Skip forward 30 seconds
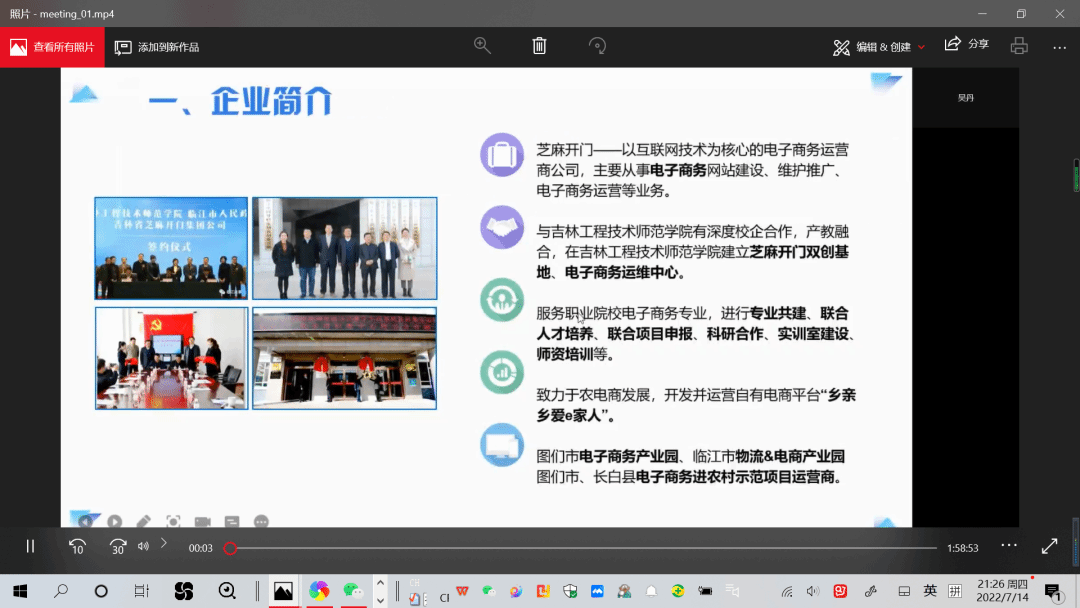1080x608 pixels. (x=117, y=546)
